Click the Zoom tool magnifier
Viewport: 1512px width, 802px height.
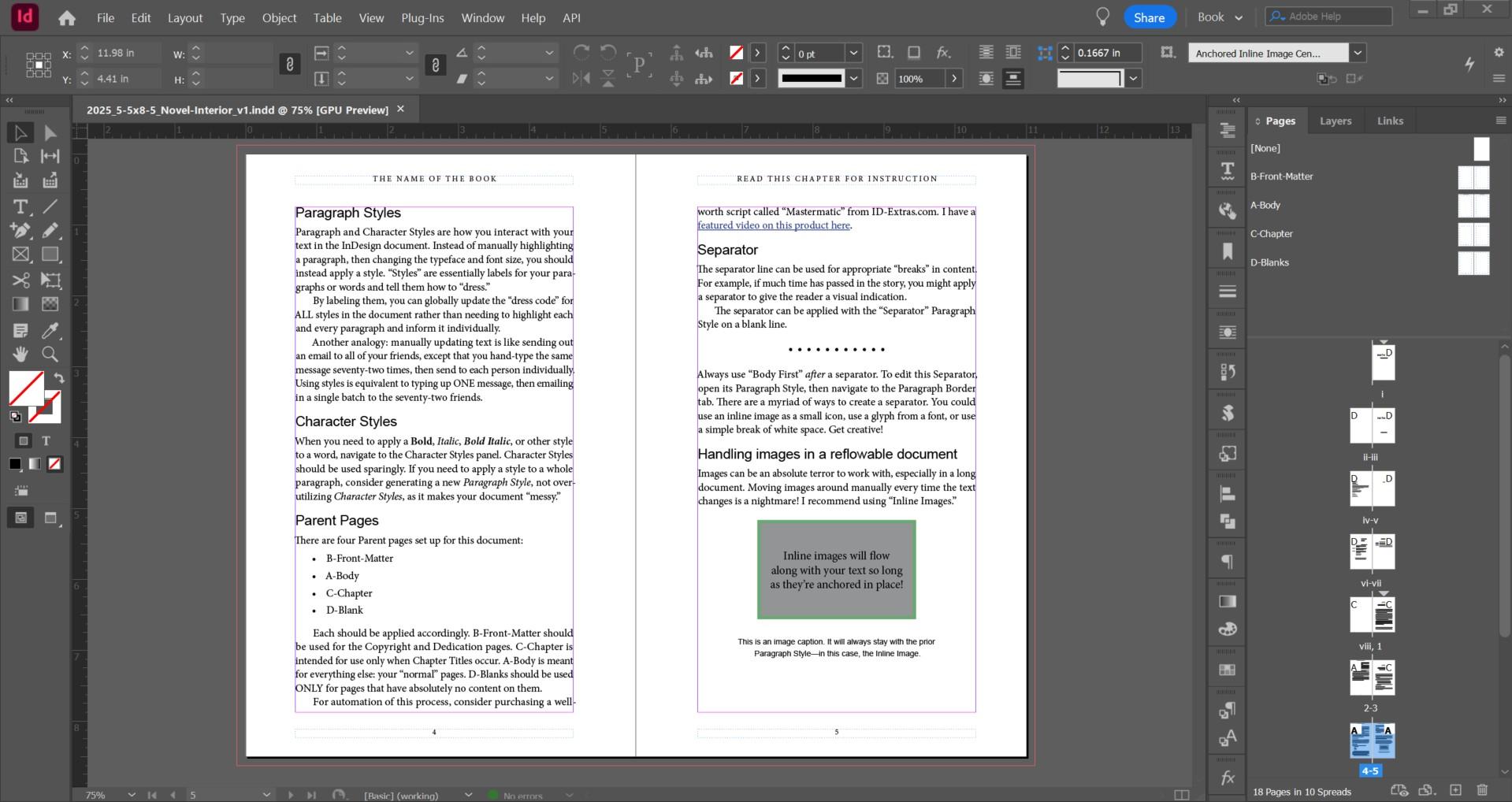[x=50, y=355]
